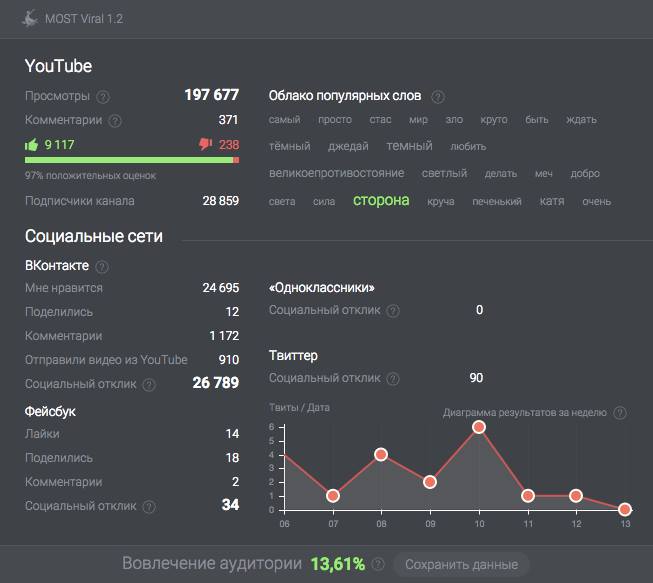Click word меч in word cloud
This screenshot has height=583, width=653.
543,174
